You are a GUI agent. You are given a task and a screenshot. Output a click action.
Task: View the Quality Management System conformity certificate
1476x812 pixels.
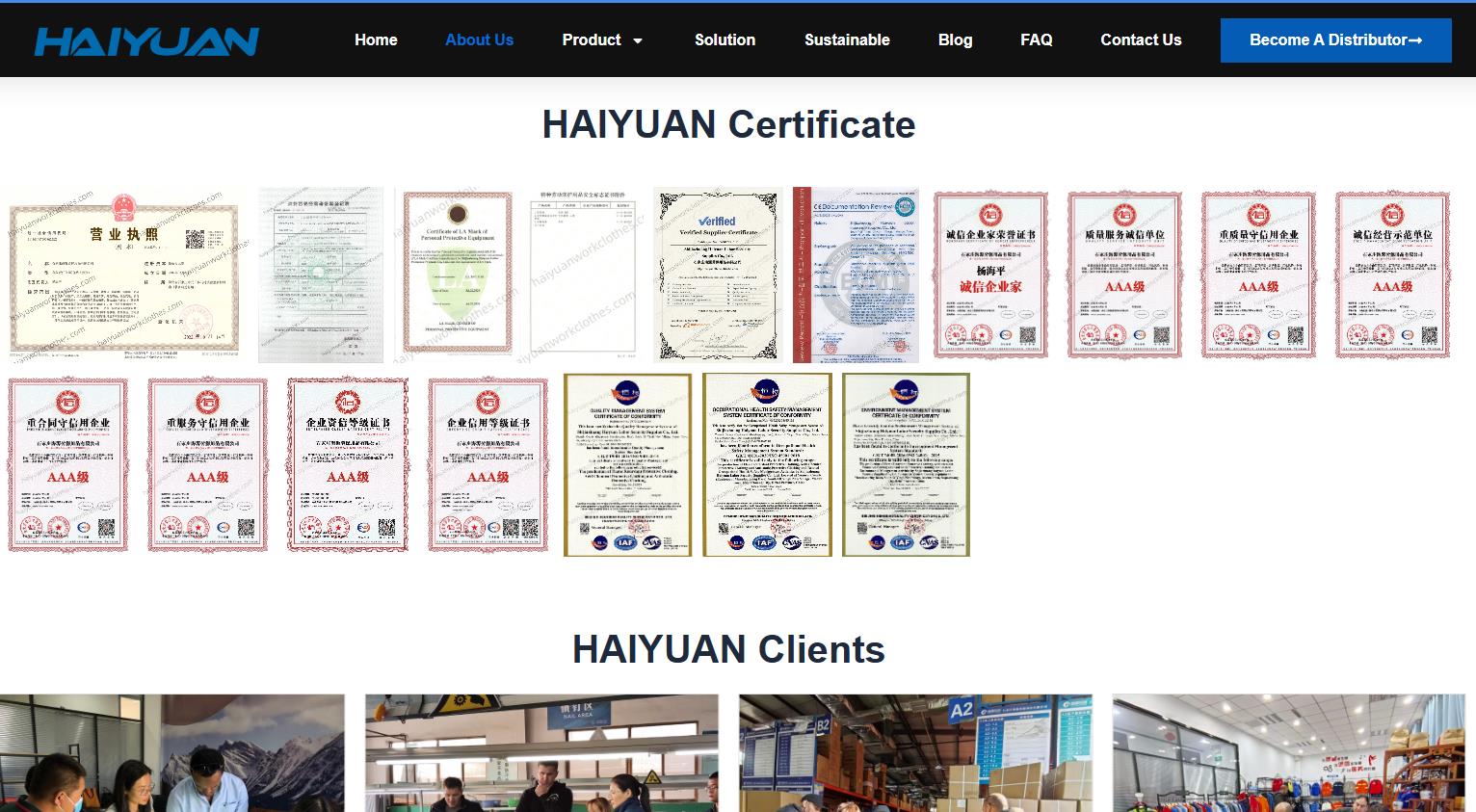[627, 464]
